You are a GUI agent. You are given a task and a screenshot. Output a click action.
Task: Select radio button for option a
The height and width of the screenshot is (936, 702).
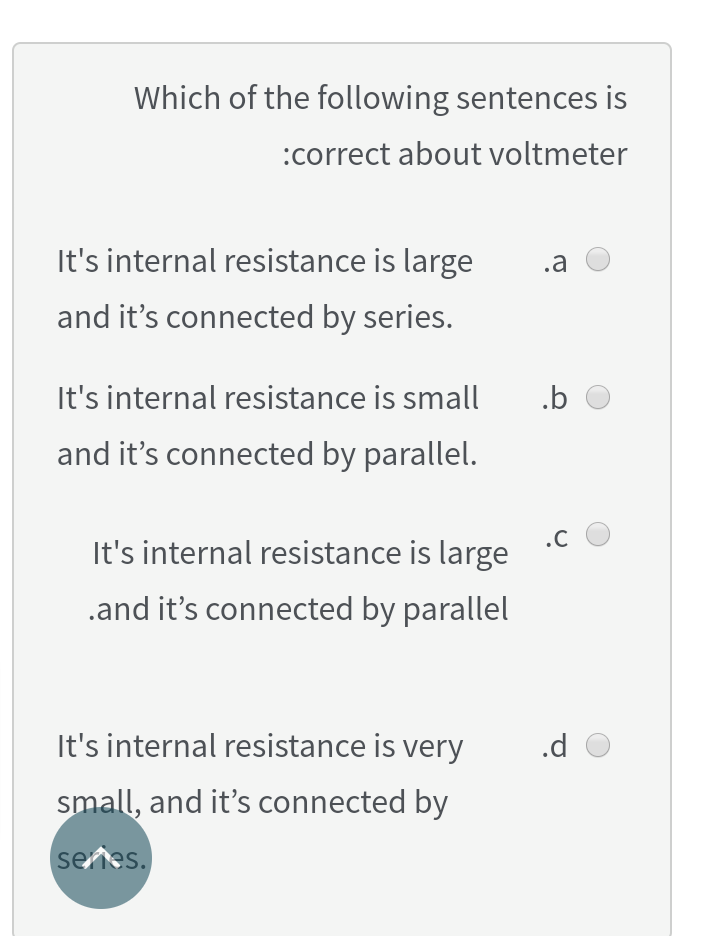597,260
